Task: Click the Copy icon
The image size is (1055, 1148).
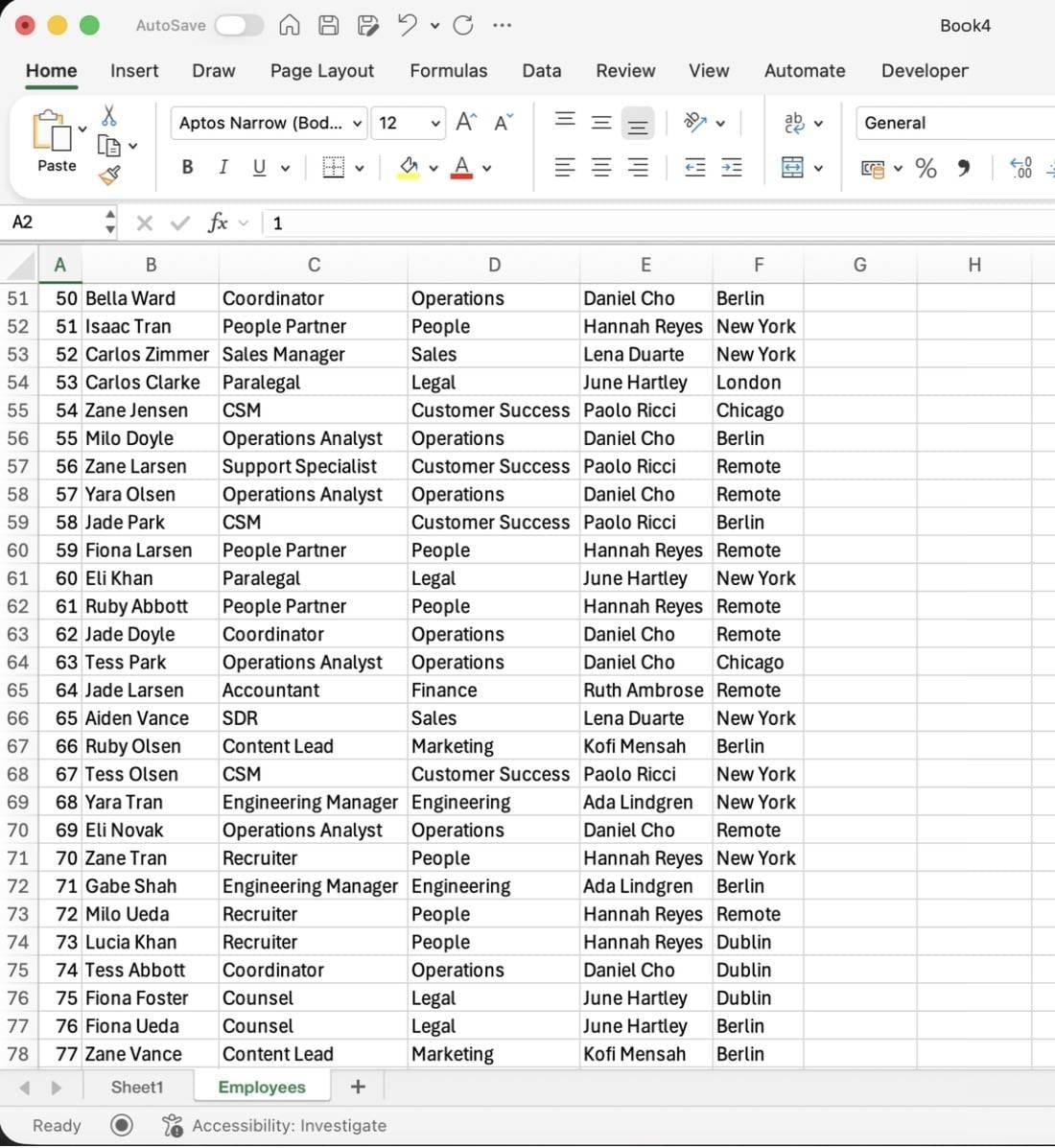Action: (x=109, y=146)
